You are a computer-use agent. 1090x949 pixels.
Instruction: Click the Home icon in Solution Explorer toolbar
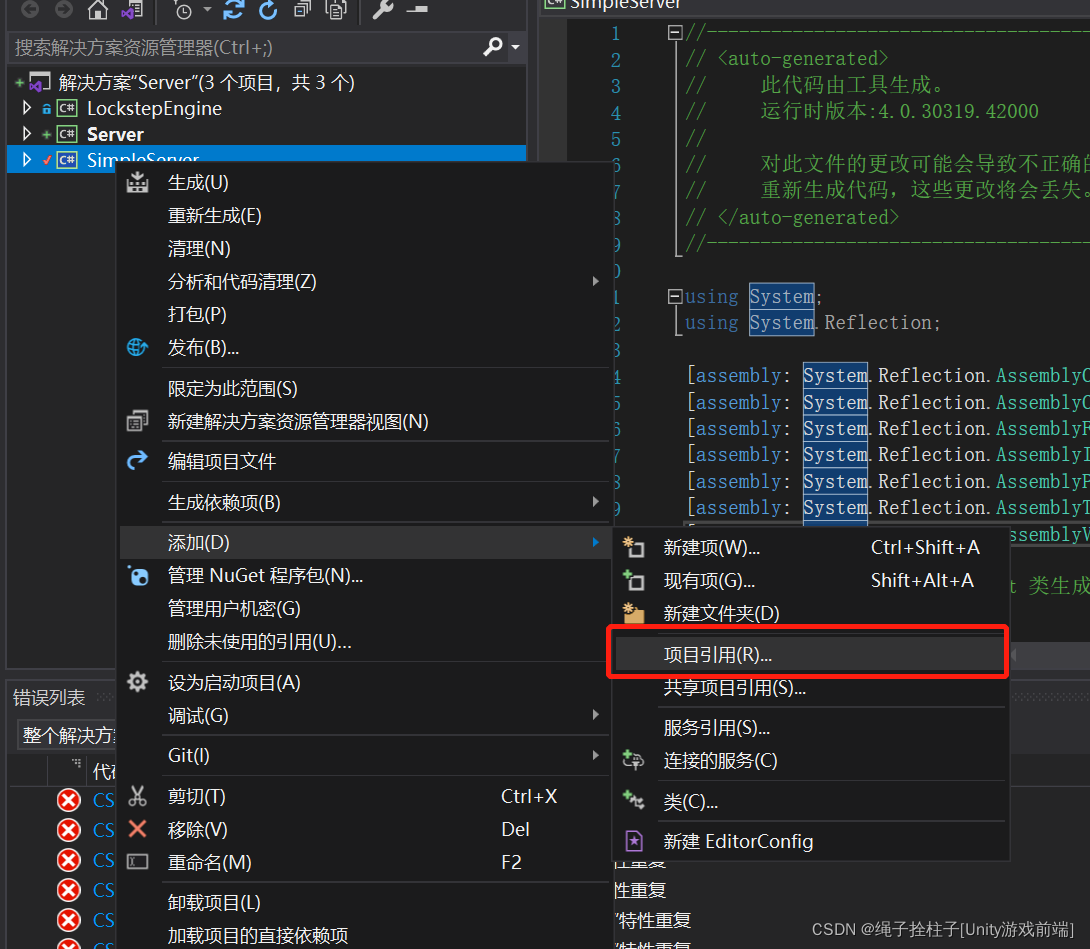point(97,10)
